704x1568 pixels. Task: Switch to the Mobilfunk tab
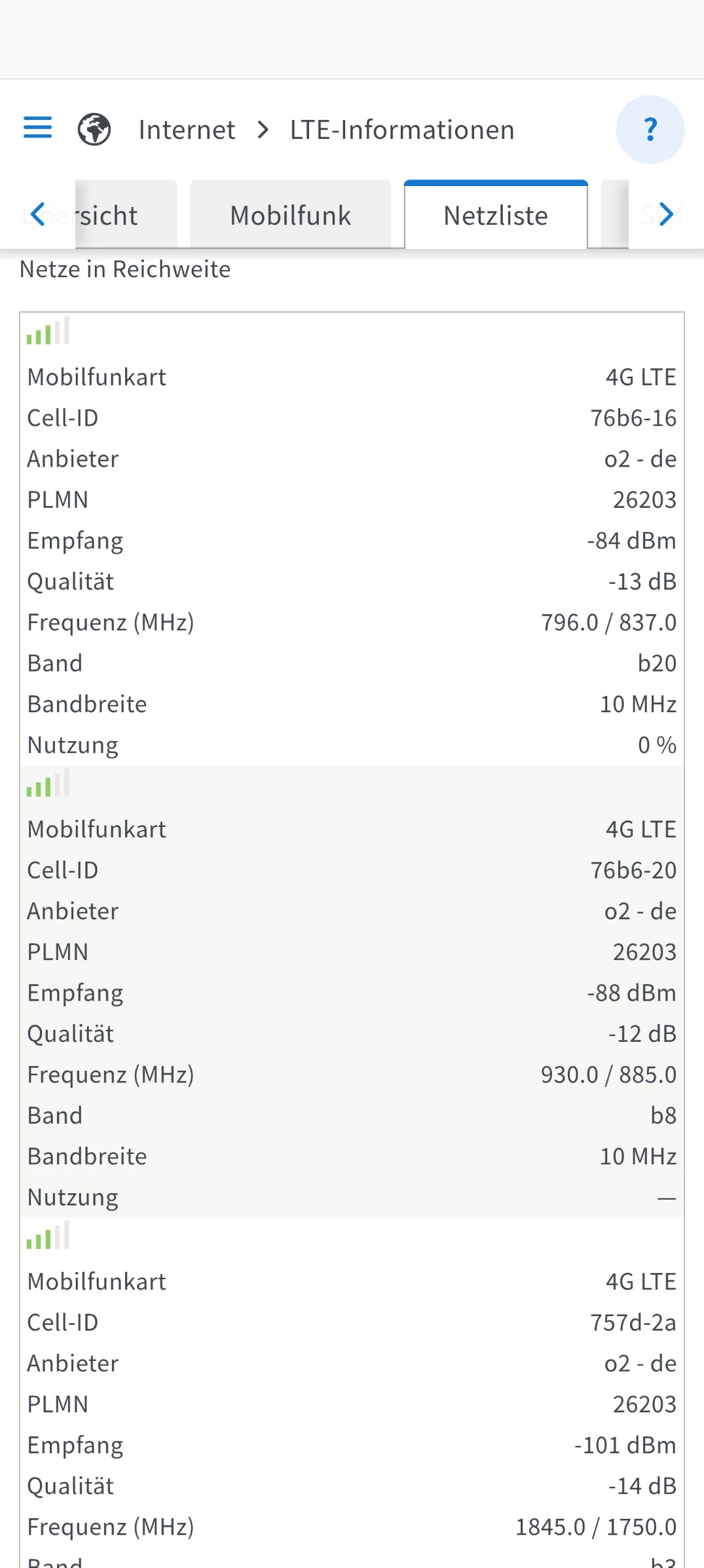click(x=290, y=216)
